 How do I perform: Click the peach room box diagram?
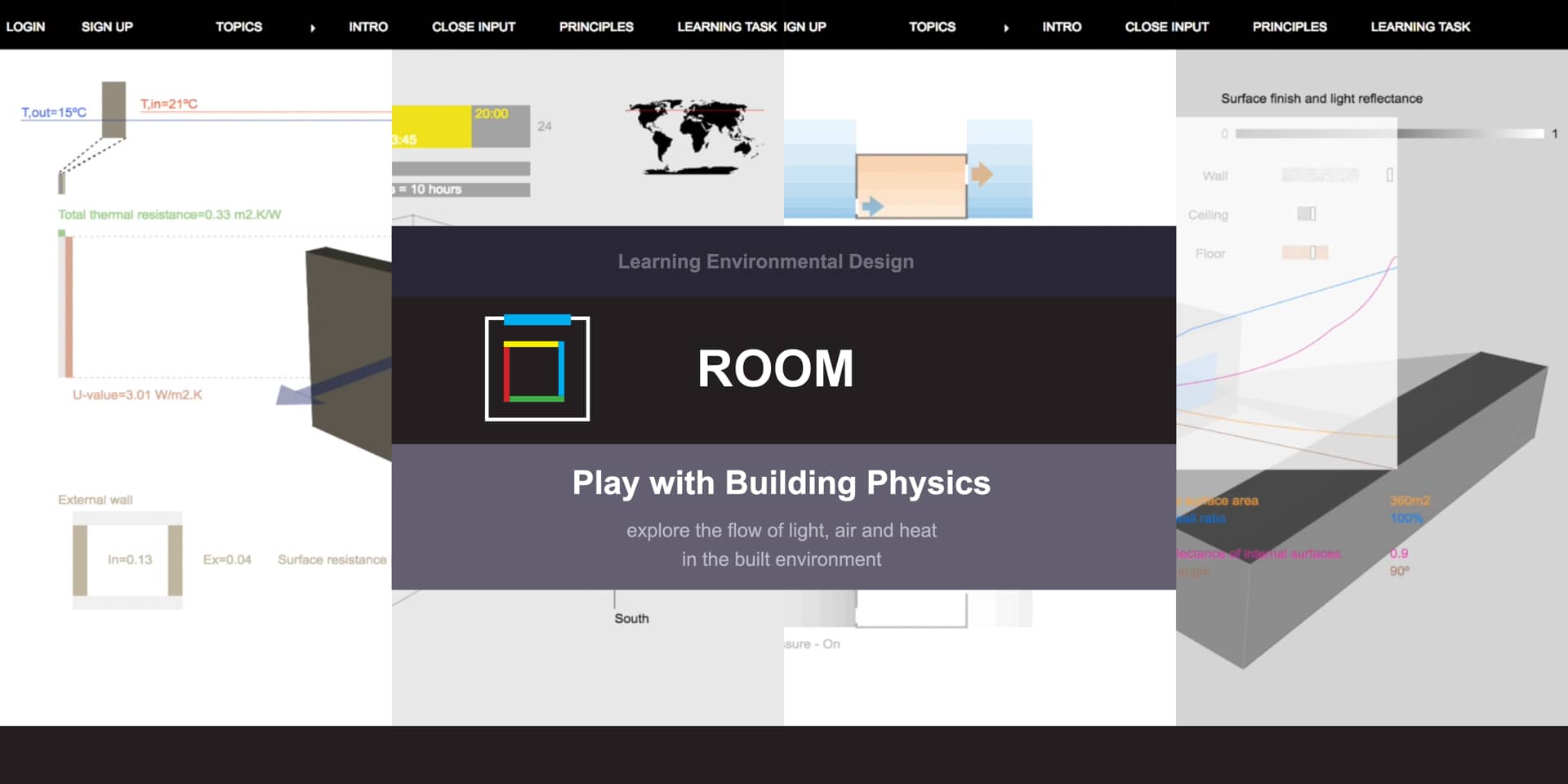911,186
